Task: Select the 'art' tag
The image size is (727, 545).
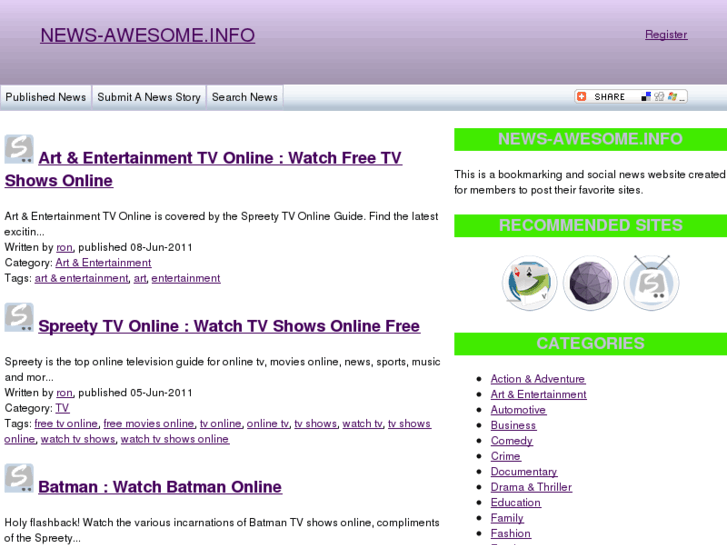Action: pos(140,278)
